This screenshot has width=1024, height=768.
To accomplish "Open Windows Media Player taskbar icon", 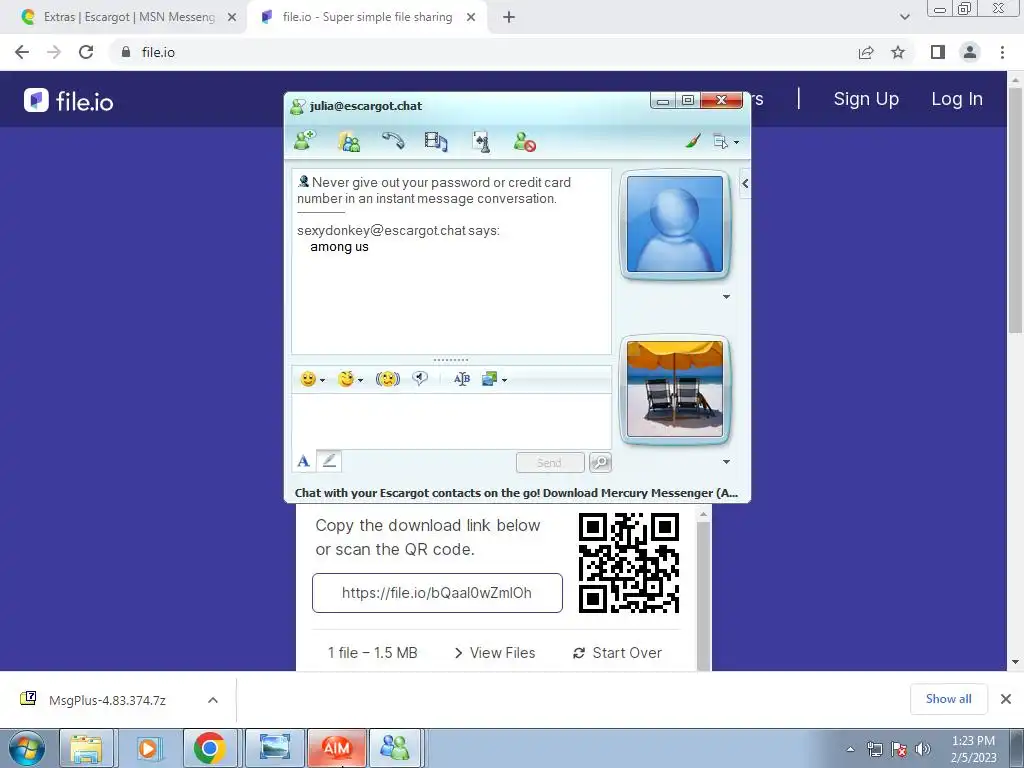I will click(148, 748).
